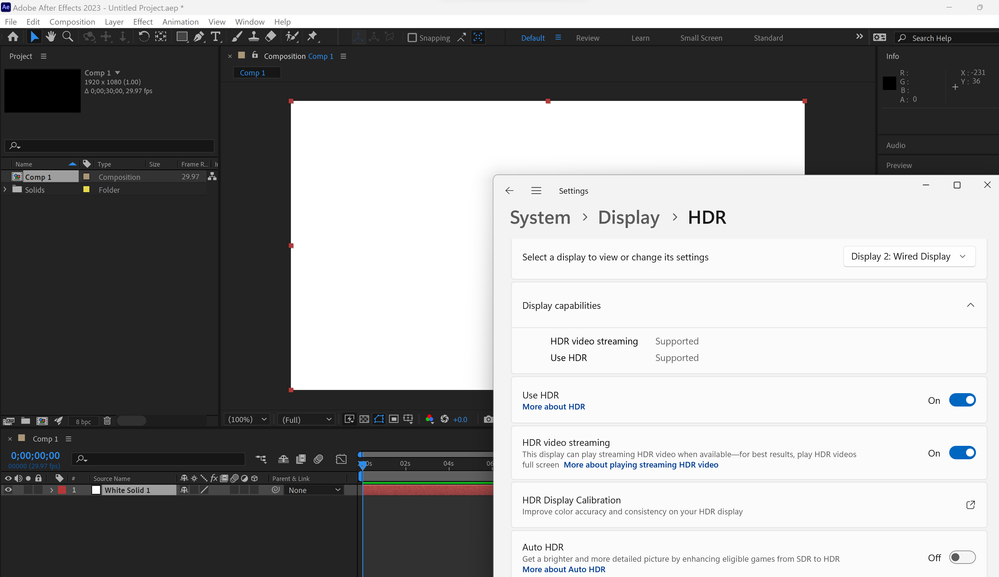Expand the Solids folder
Image resolution: width=999 pixels, height=577 pixels.
pos(5,190)
